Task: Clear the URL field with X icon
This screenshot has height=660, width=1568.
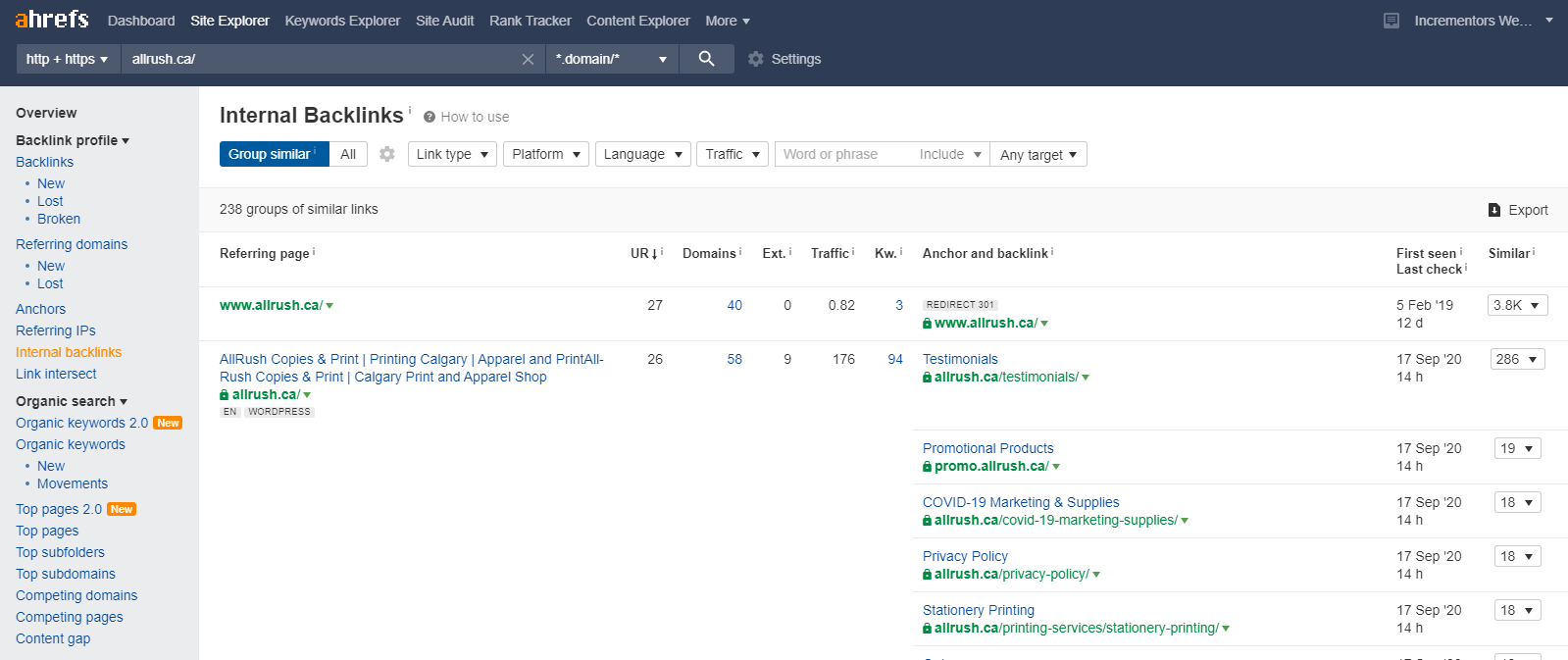Action: click(528, 59)
